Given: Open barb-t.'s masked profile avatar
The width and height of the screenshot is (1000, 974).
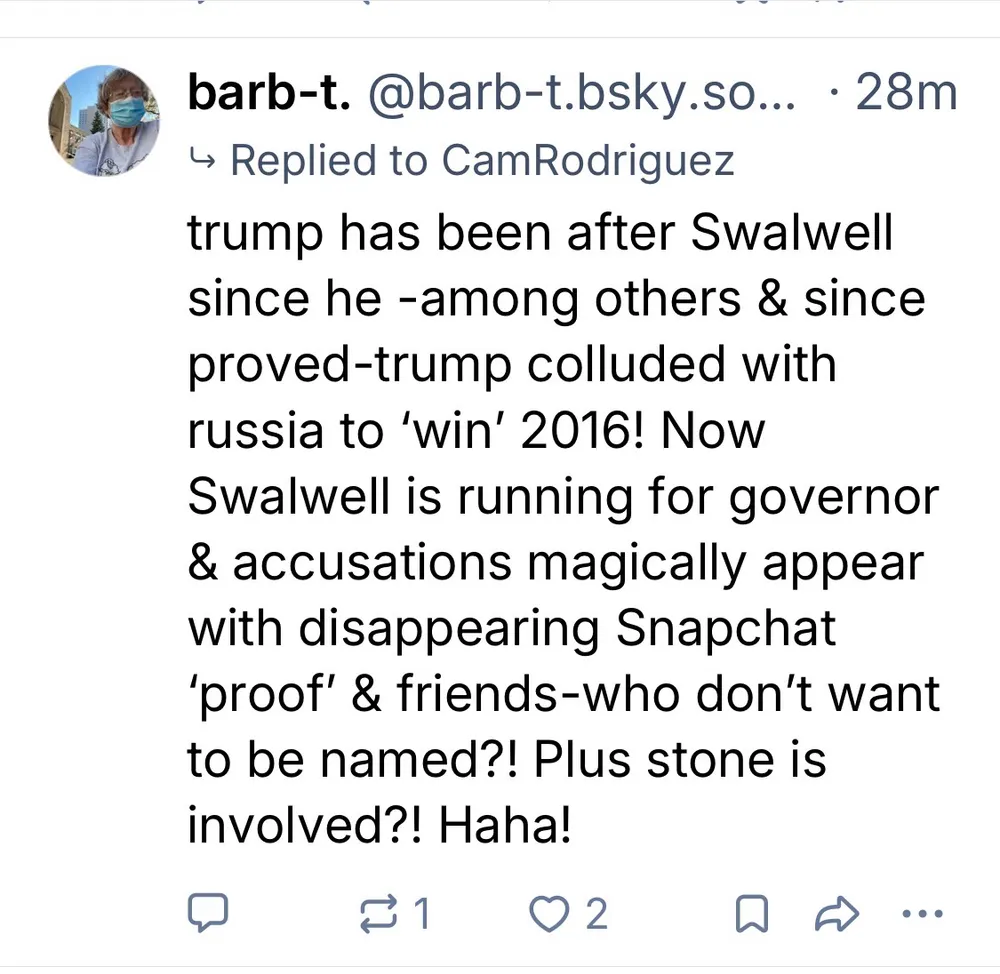Looking at the screenshot, I should pyautogui.click(x=104, y=121).
